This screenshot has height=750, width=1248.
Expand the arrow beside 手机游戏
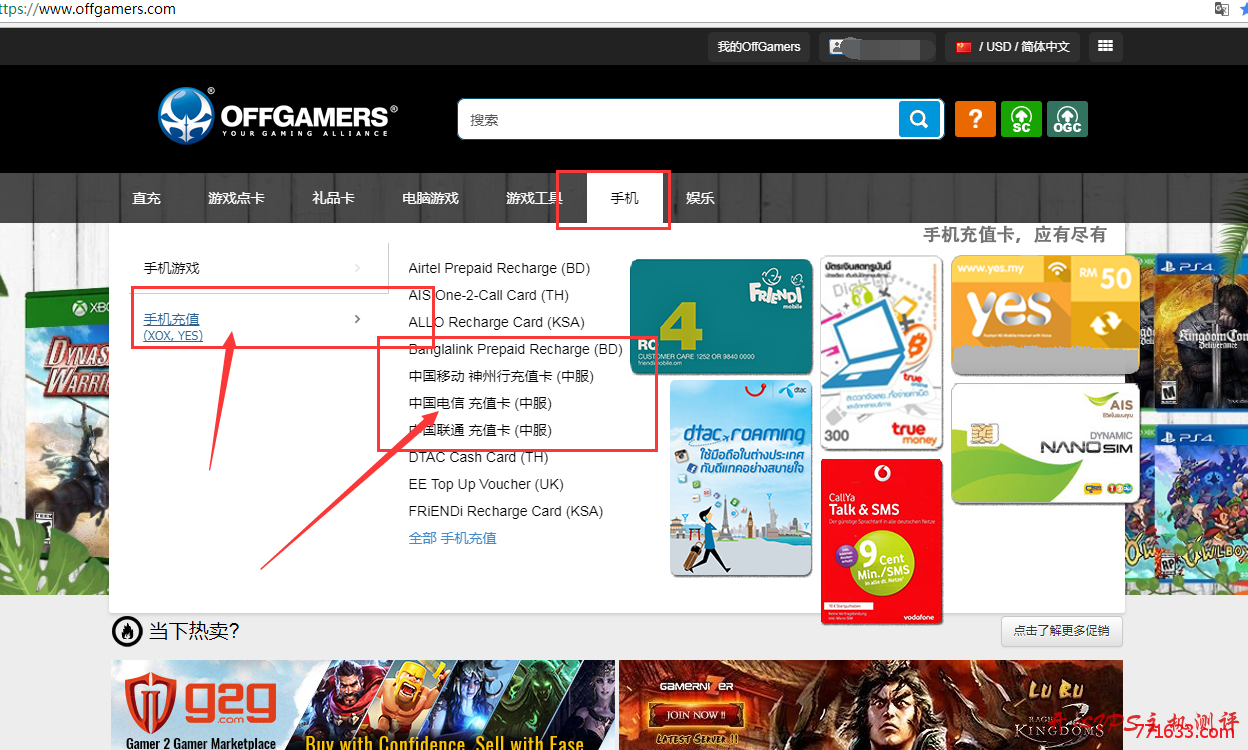(358, 268)
